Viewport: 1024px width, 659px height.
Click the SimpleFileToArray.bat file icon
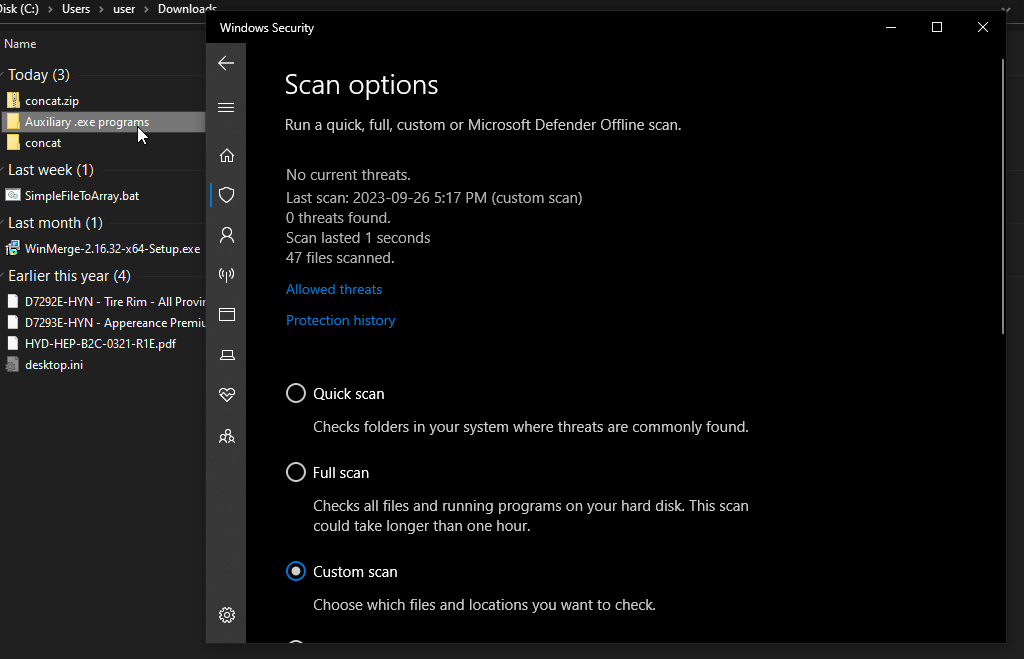click(x=12, y=195)
